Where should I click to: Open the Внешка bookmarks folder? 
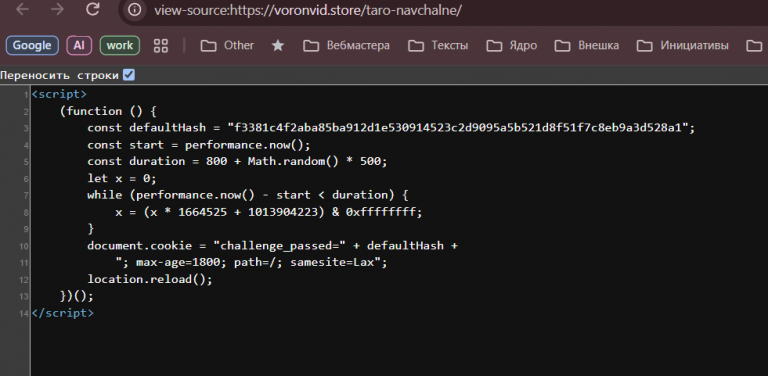(x=587, y=46)
